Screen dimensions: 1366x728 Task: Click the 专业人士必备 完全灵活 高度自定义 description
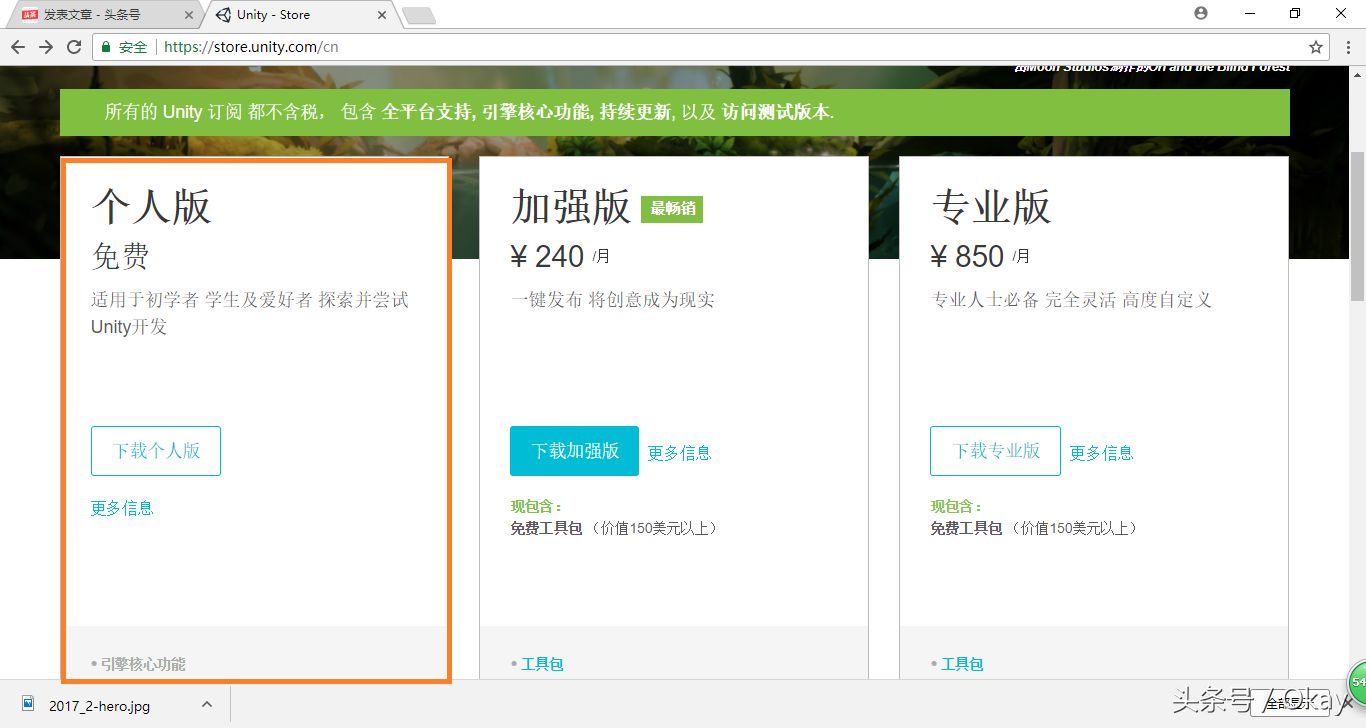coord(1071,300)
